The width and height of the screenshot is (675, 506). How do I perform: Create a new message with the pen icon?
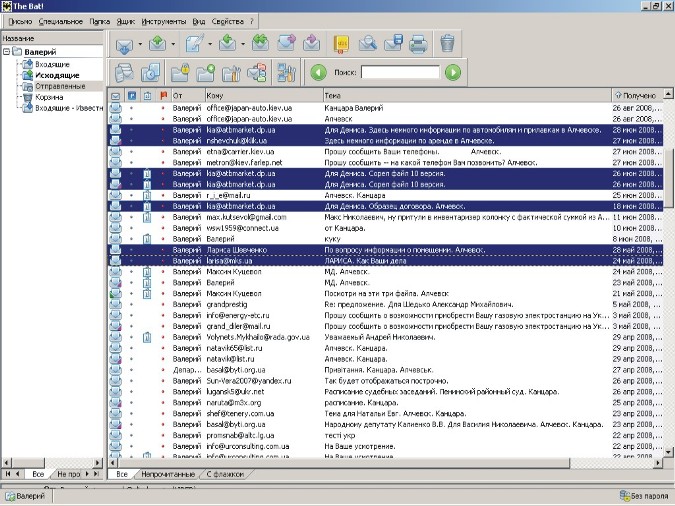[x=194, y=44]
